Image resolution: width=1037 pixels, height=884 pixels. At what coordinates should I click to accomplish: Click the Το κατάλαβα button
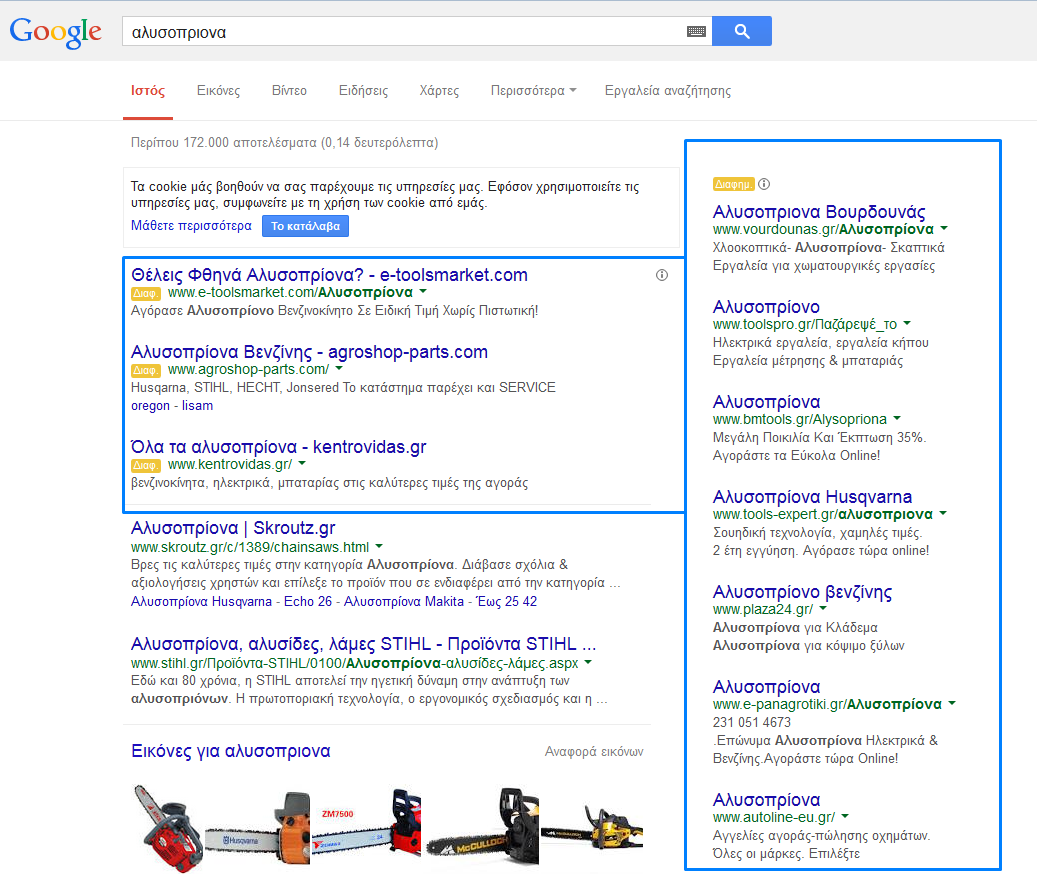tap(306, 226)
